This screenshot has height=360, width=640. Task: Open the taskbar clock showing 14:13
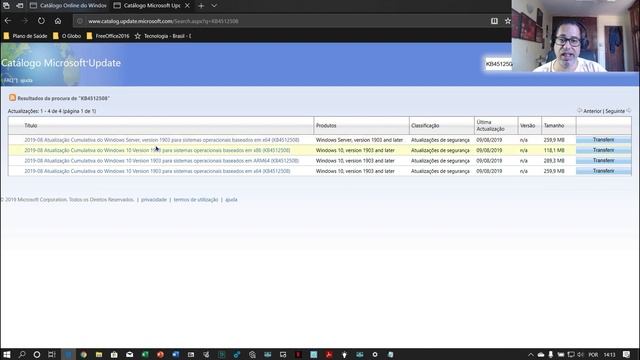coord(609,355)
